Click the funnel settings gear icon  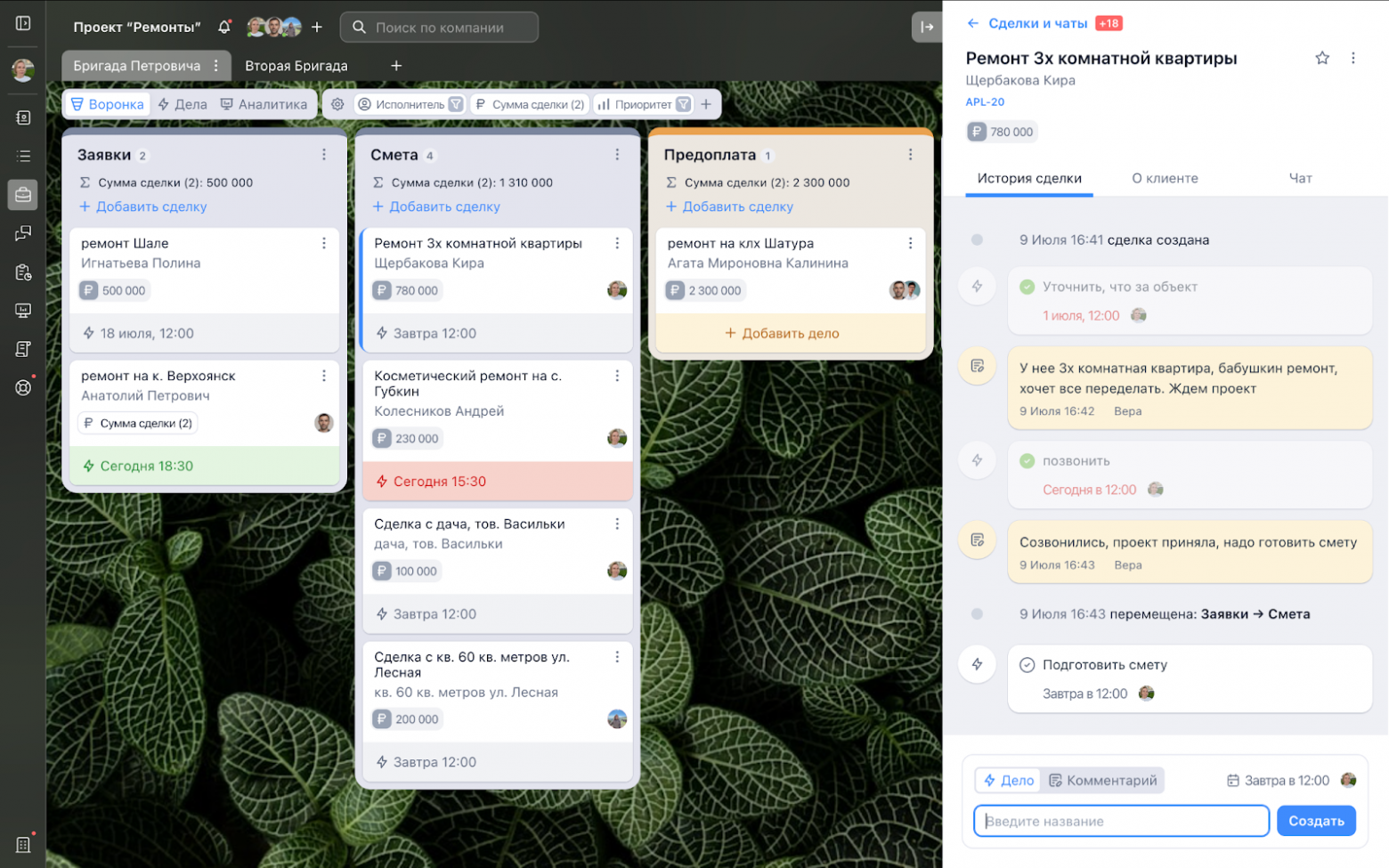click(337, 104)
